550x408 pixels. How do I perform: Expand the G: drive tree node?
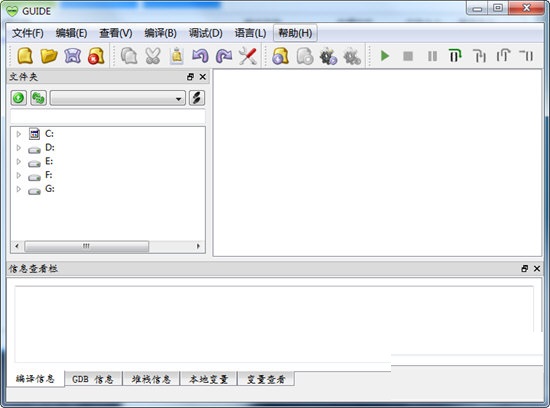point(19,189)
